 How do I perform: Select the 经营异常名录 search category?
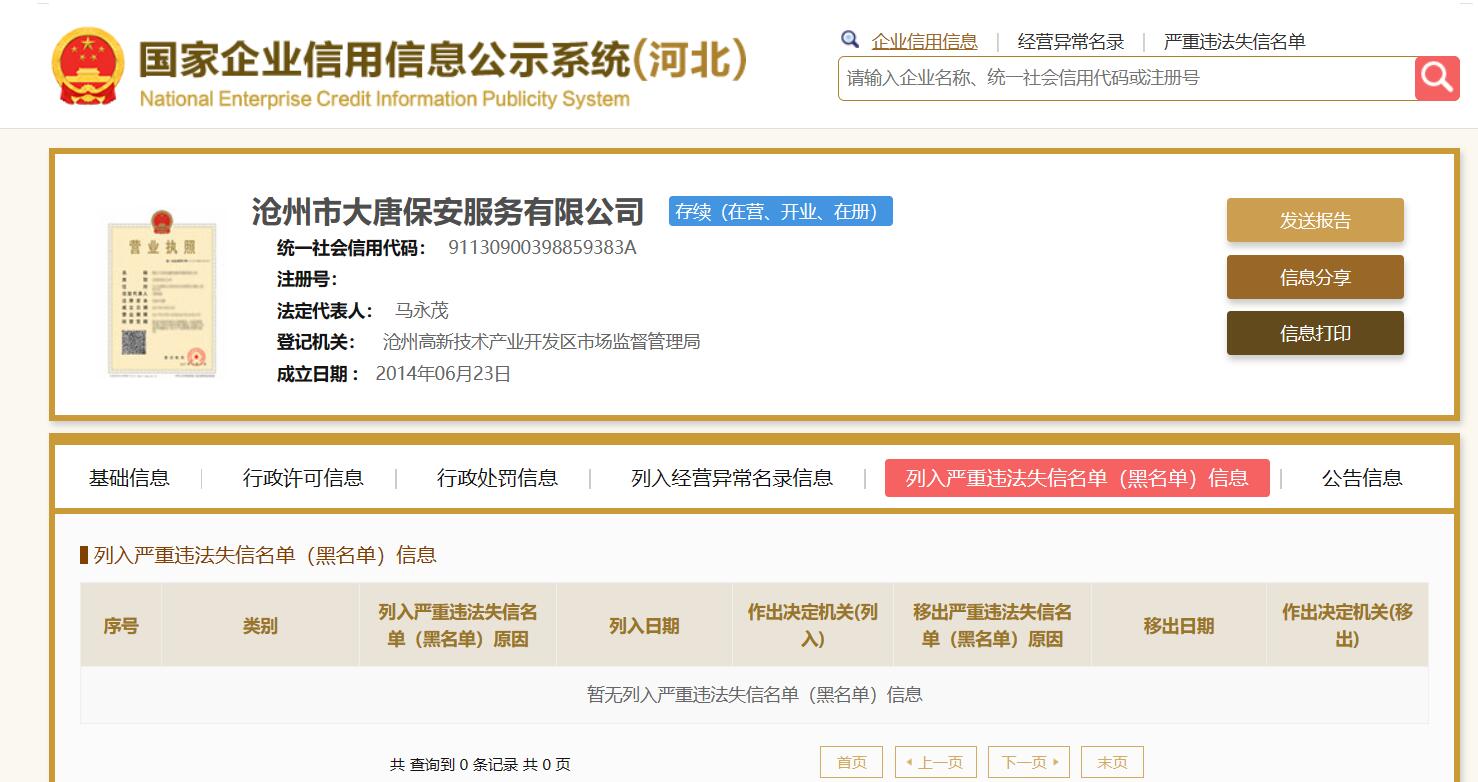click(1071, 41)
